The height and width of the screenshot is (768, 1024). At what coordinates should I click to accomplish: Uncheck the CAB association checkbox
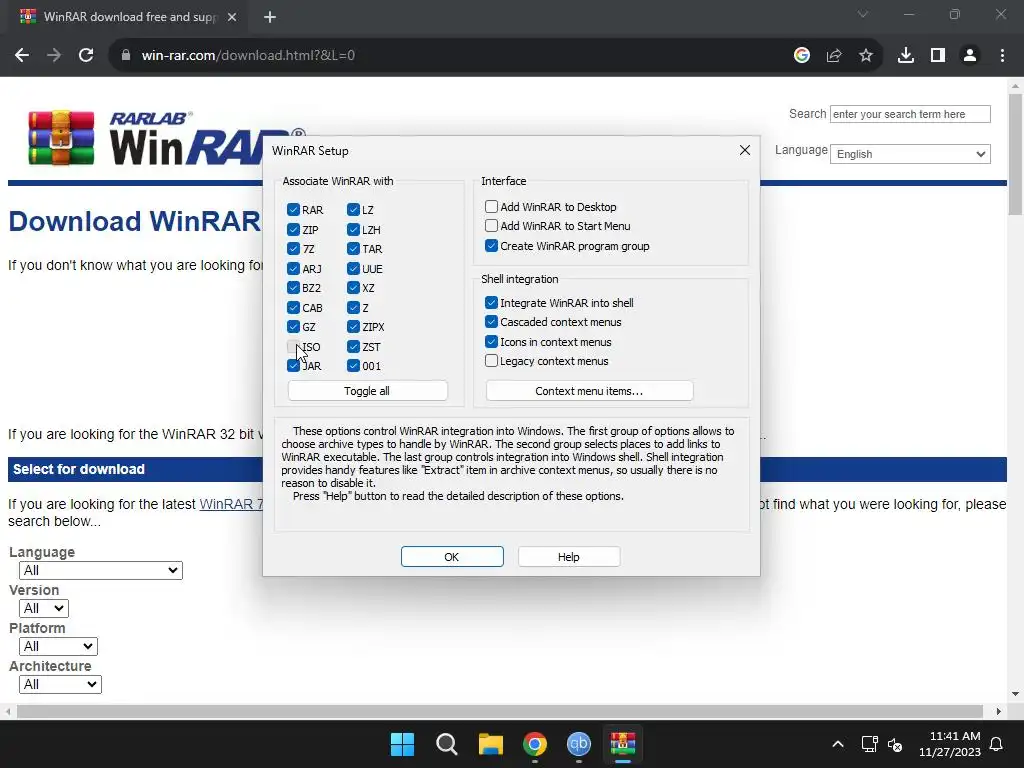coord(293,307)
